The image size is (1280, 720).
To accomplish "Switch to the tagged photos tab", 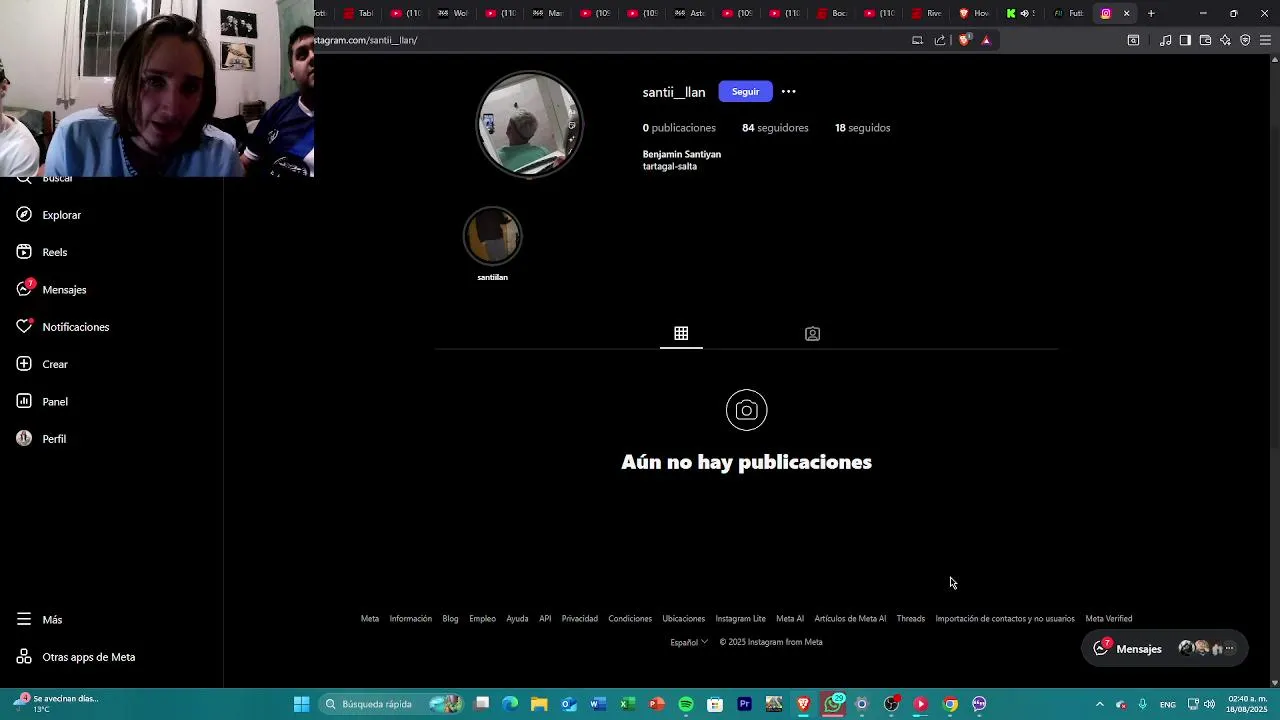I will point(812,333).
